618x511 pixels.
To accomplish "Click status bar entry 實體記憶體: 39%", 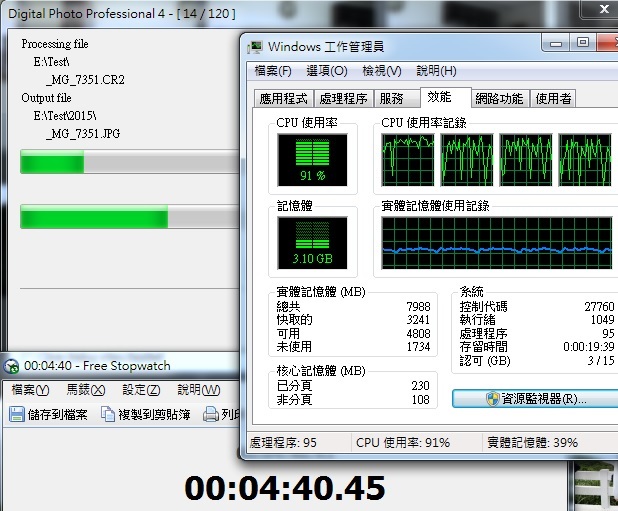I will point(532,443).
